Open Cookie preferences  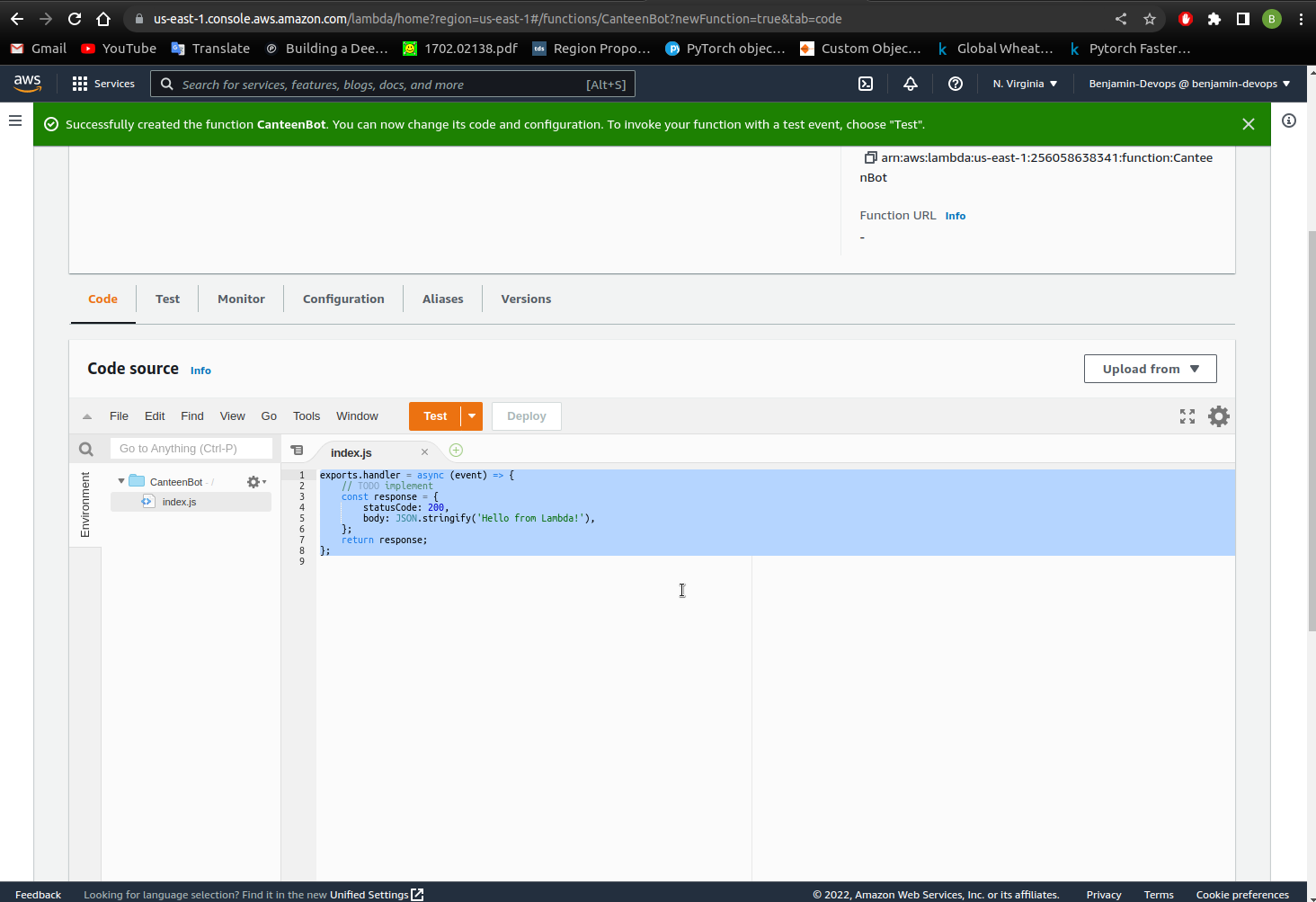[x=1242, y=895]
